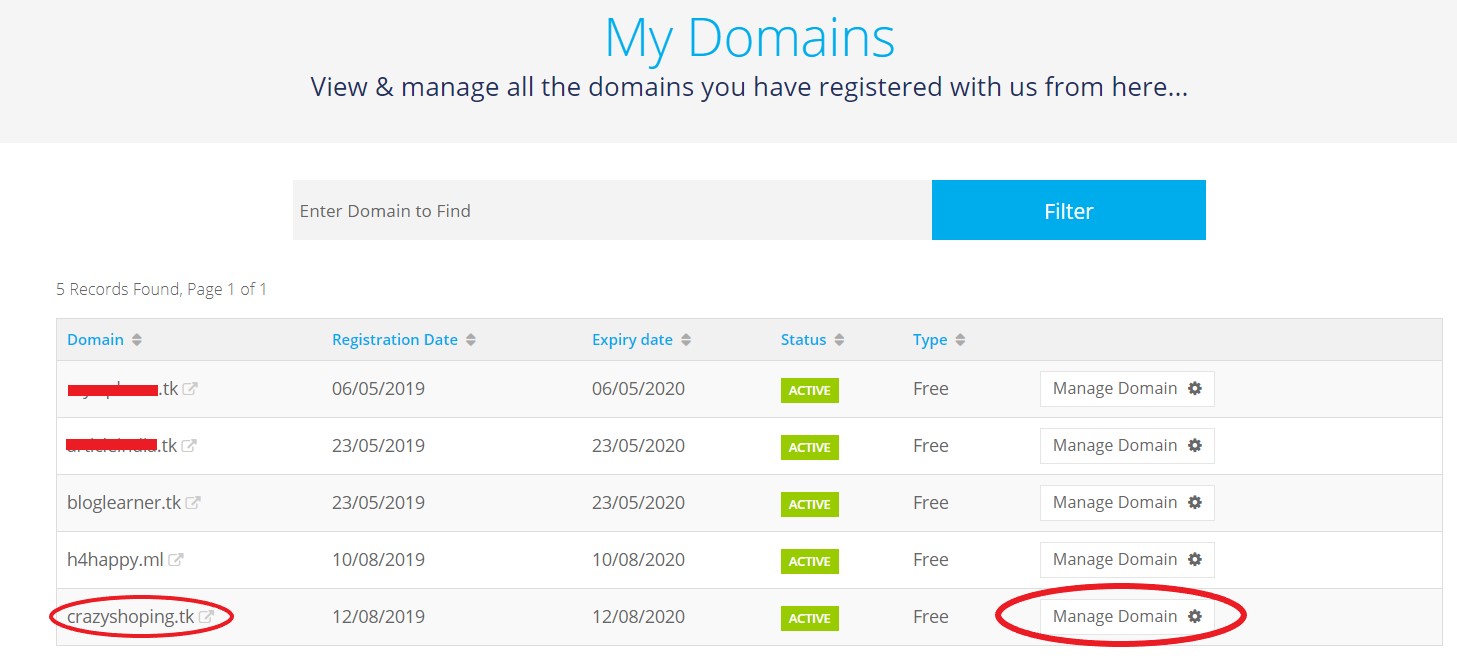Image resolution: width=1457 pixels, height=656 pixels.
Task: Sort the list with the Registration Date arrows
Action: [x=471, y=339]
